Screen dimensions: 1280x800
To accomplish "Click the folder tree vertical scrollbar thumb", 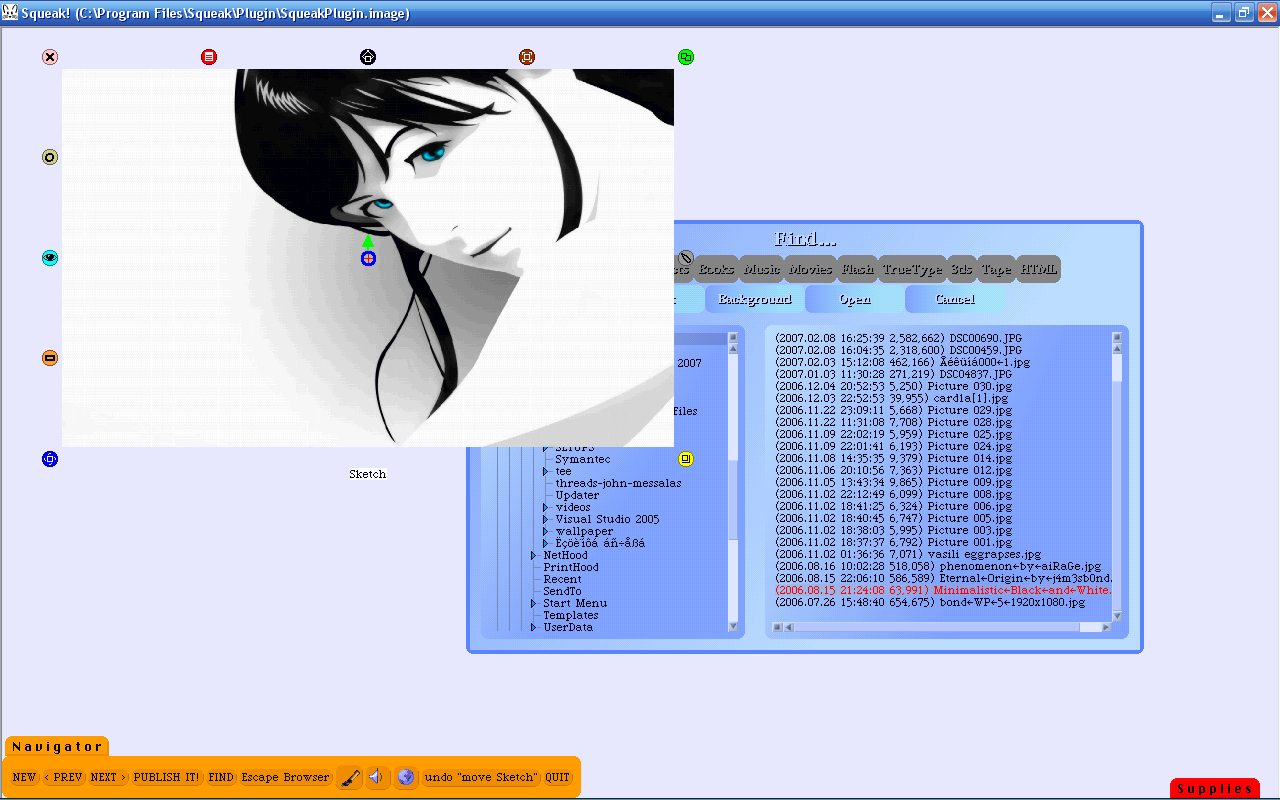I will [733, 500].
